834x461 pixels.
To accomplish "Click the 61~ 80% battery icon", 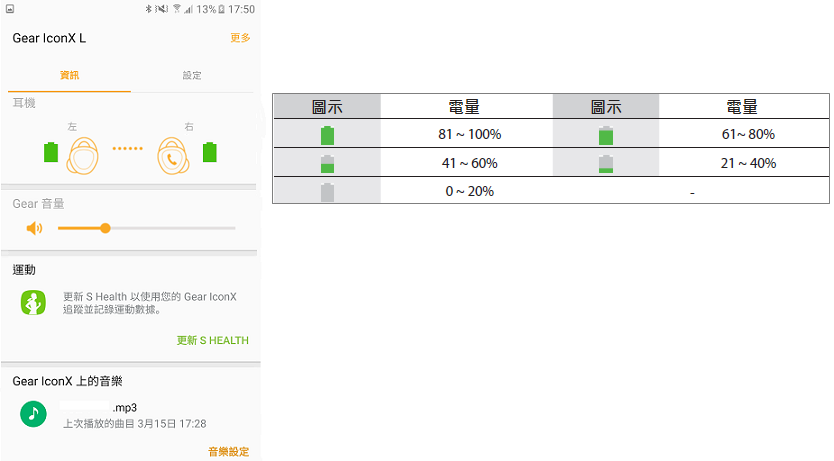I will [x=606, y=135].
